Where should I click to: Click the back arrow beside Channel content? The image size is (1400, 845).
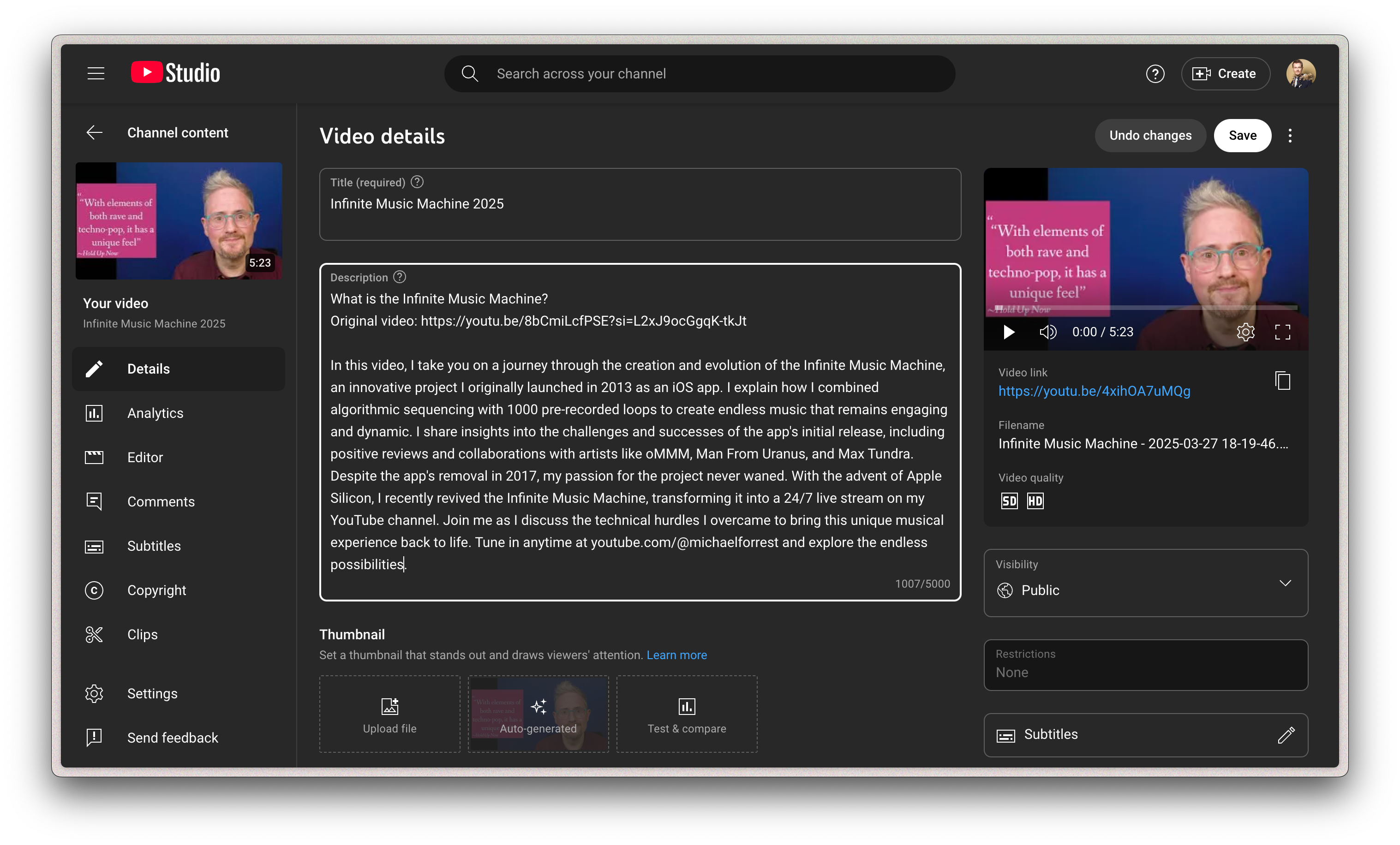(x=94, y=132)
